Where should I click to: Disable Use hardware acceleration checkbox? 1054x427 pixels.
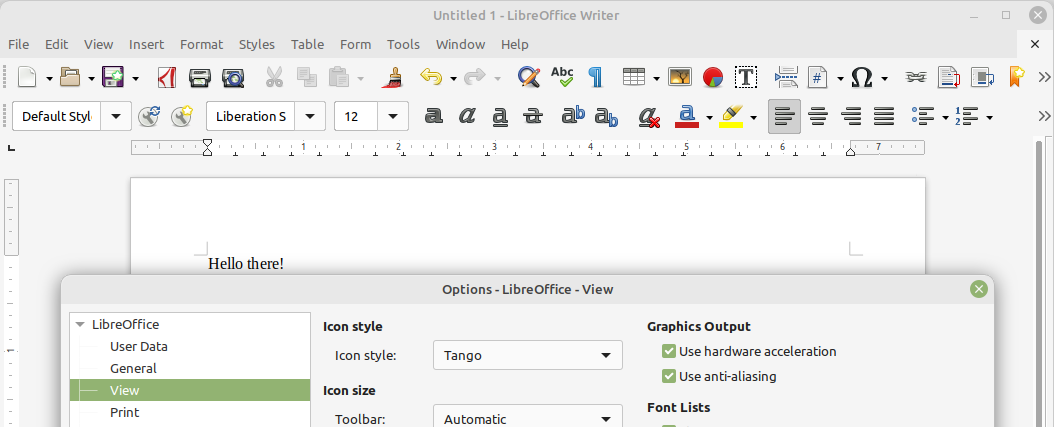(x=669, y=352)
